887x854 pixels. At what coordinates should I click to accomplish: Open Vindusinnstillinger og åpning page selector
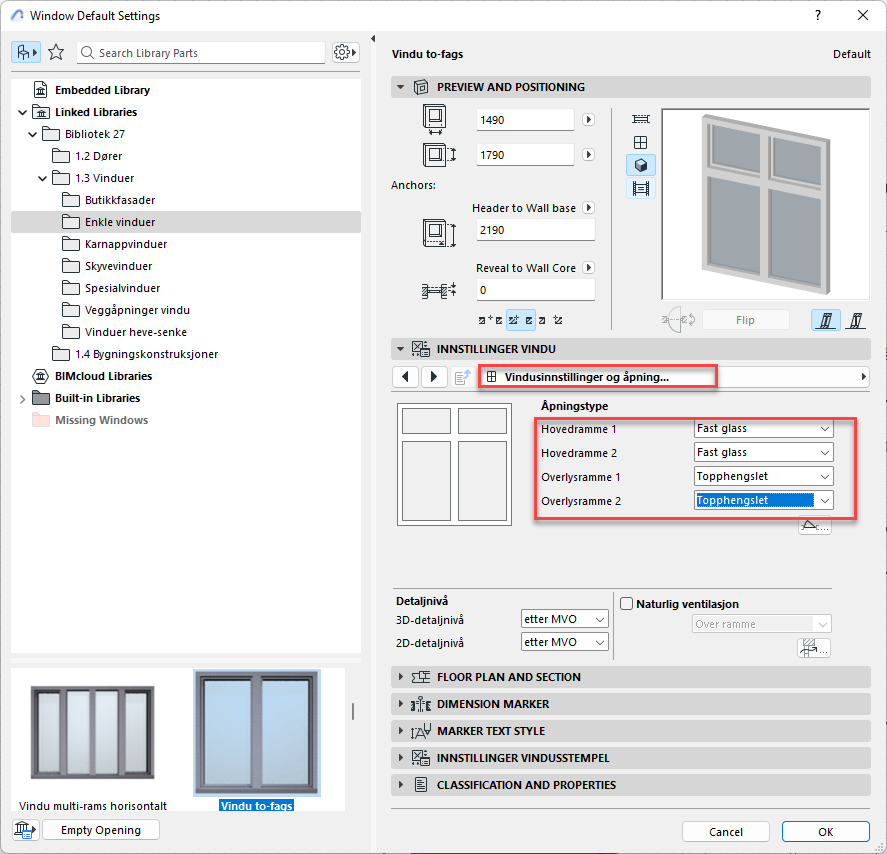point(597,377)
